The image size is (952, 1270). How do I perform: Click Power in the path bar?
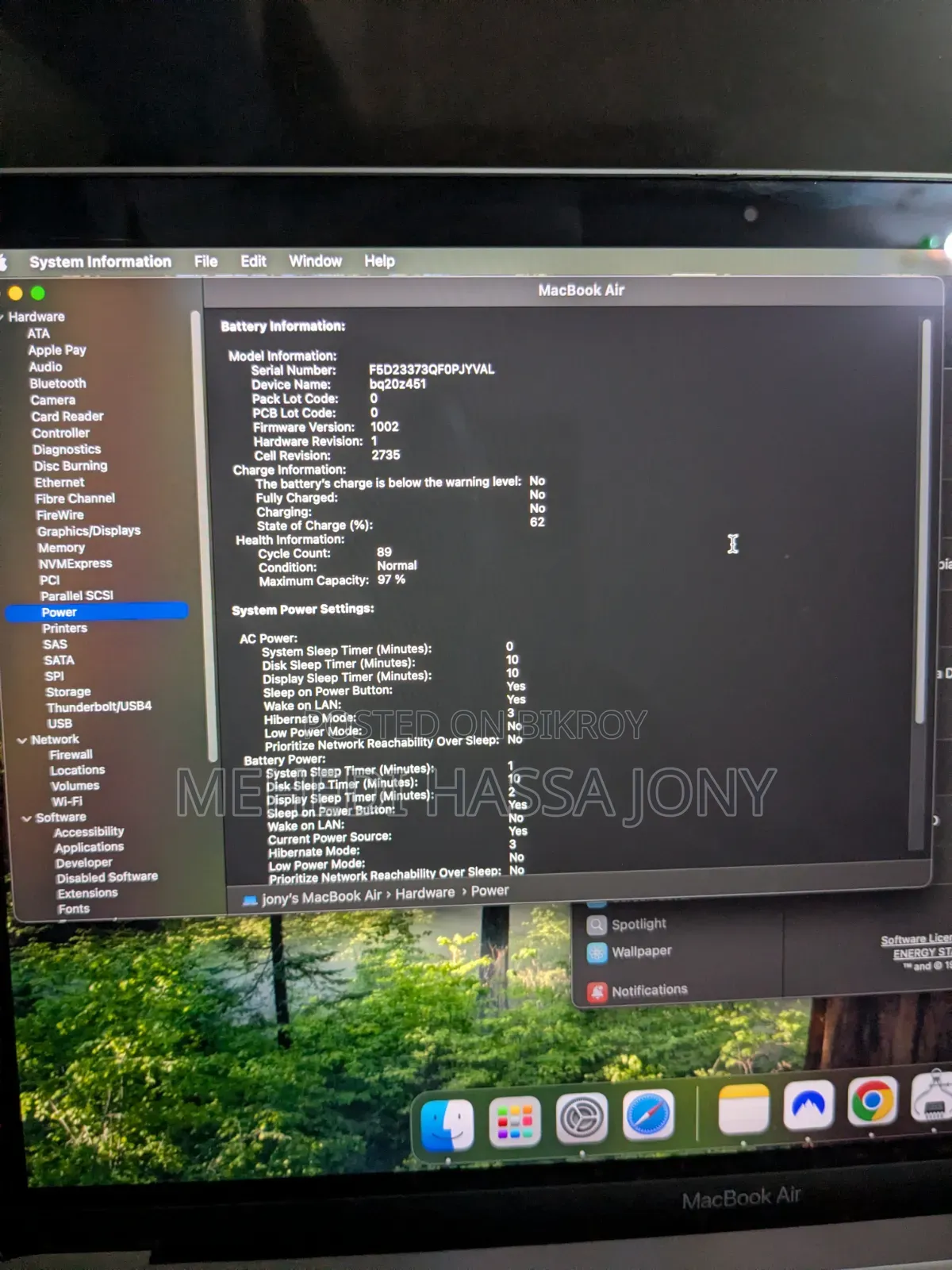coord(489,891)
